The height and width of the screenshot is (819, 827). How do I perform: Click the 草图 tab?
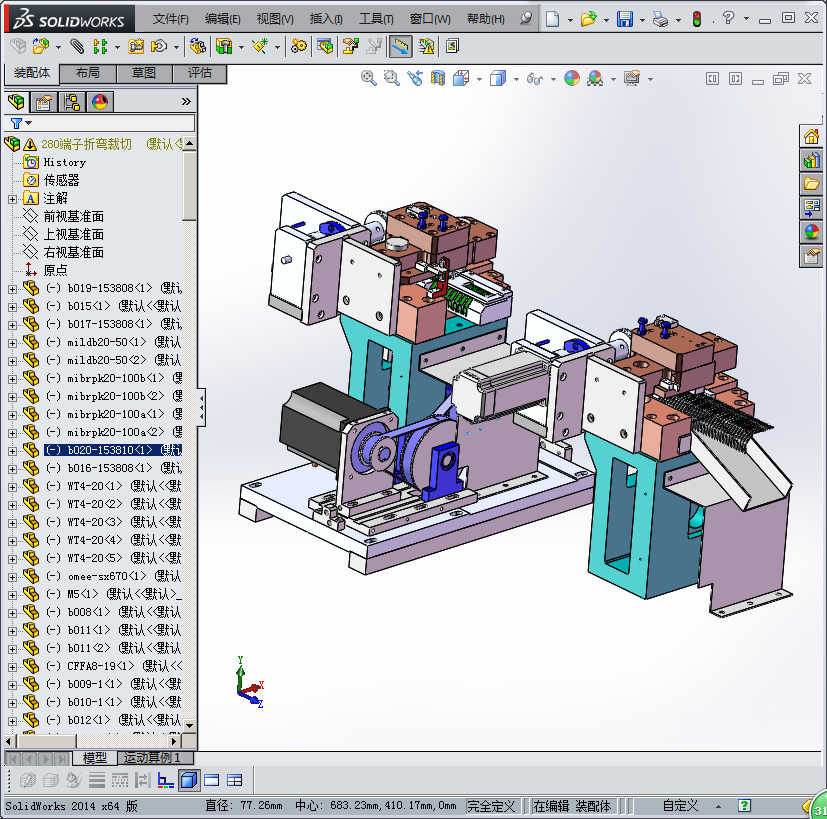[x=144, y=73]
